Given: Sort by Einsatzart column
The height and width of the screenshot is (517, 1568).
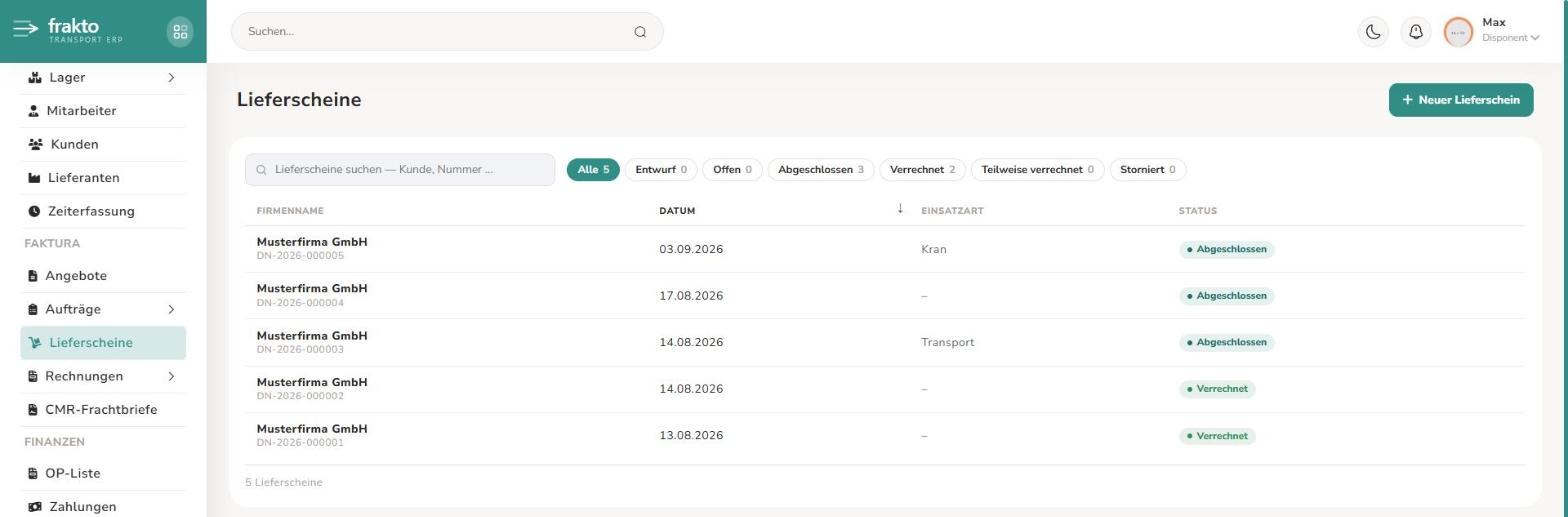Looking at the screenshot, I should [x=952, y=211].
